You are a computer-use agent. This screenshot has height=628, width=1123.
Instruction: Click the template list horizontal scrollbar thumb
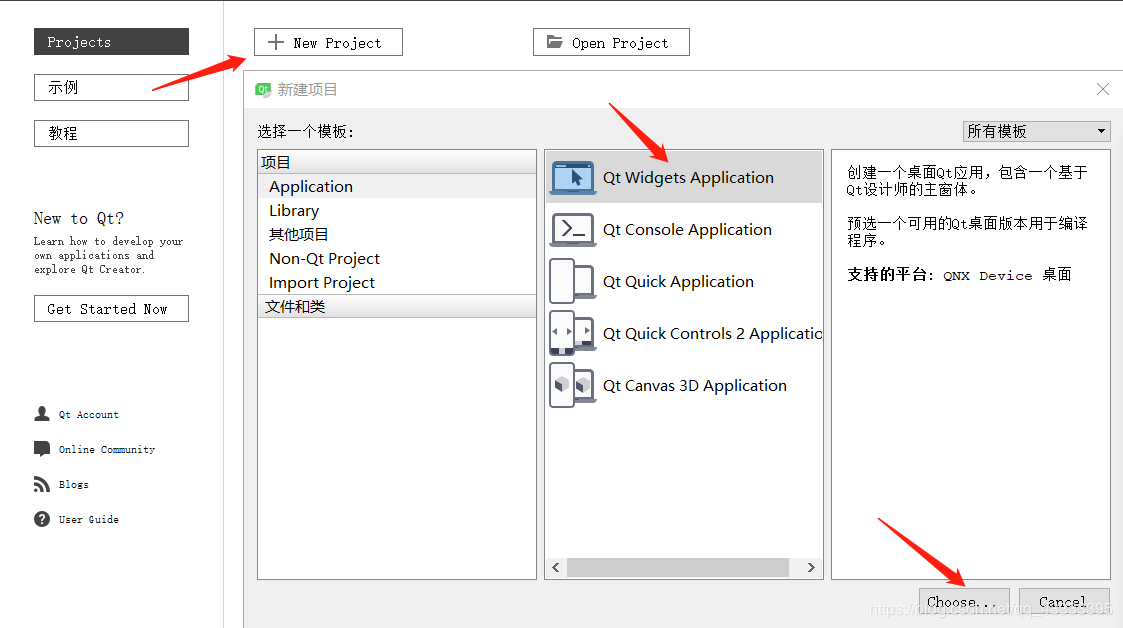(x=678, y=567)
